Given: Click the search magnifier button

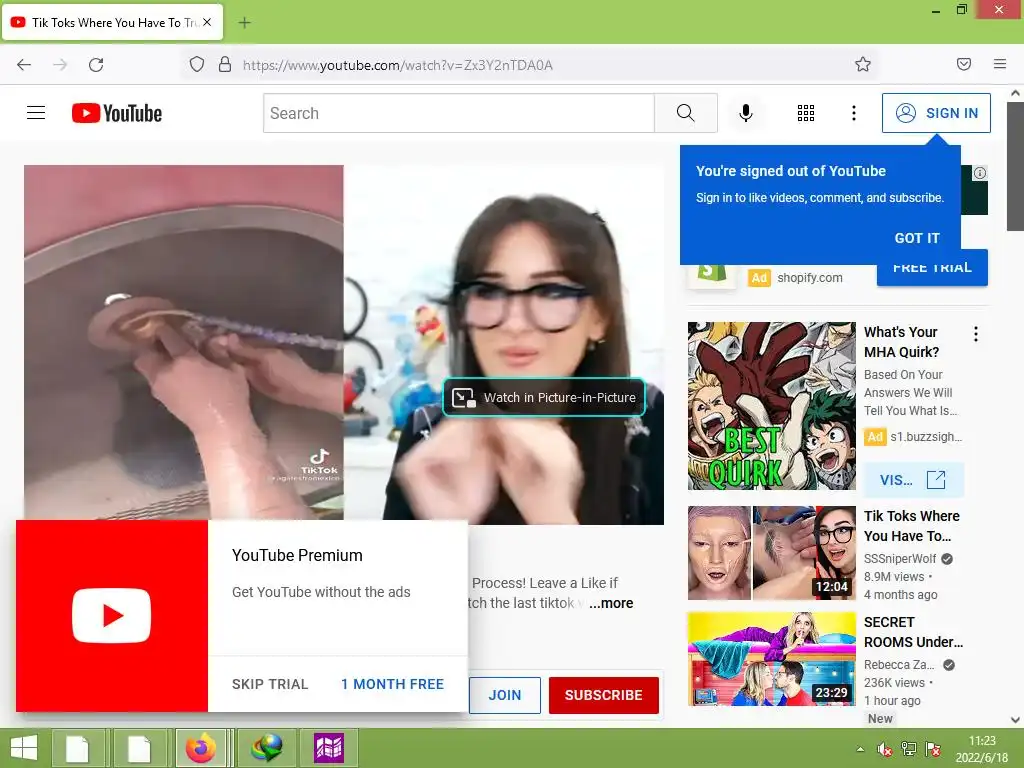Looking at the screenshot, I should pos(686,113).
